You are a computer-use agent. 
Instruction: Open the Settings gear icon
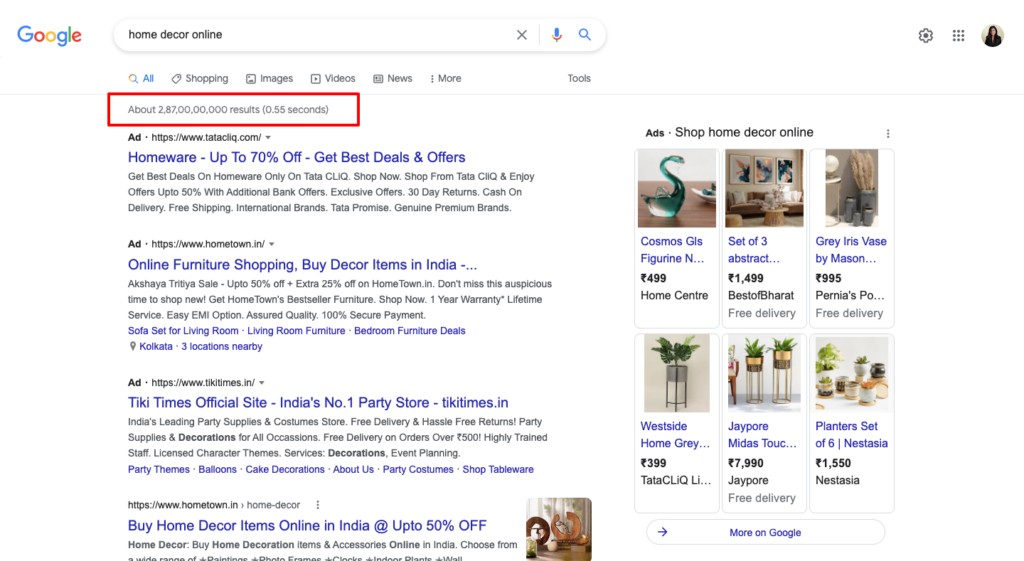926,36
